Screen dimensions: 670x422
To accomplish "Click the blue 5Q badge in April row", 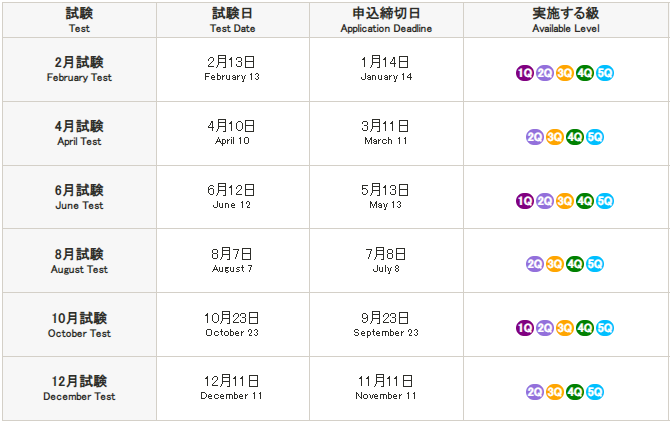I will point(595,137).
